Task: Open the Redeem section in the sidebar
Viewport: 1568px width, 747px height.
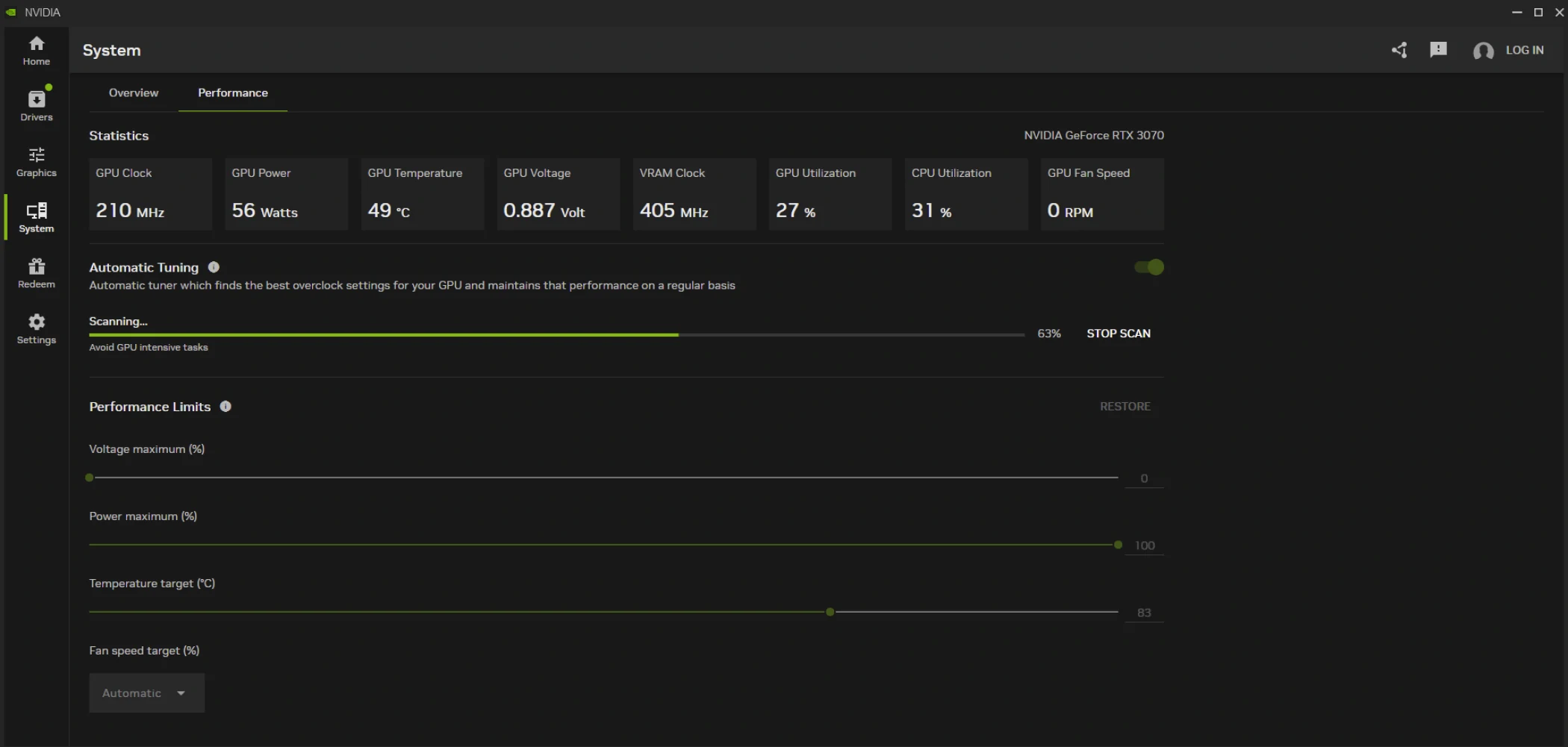Action: pos(35,272)
